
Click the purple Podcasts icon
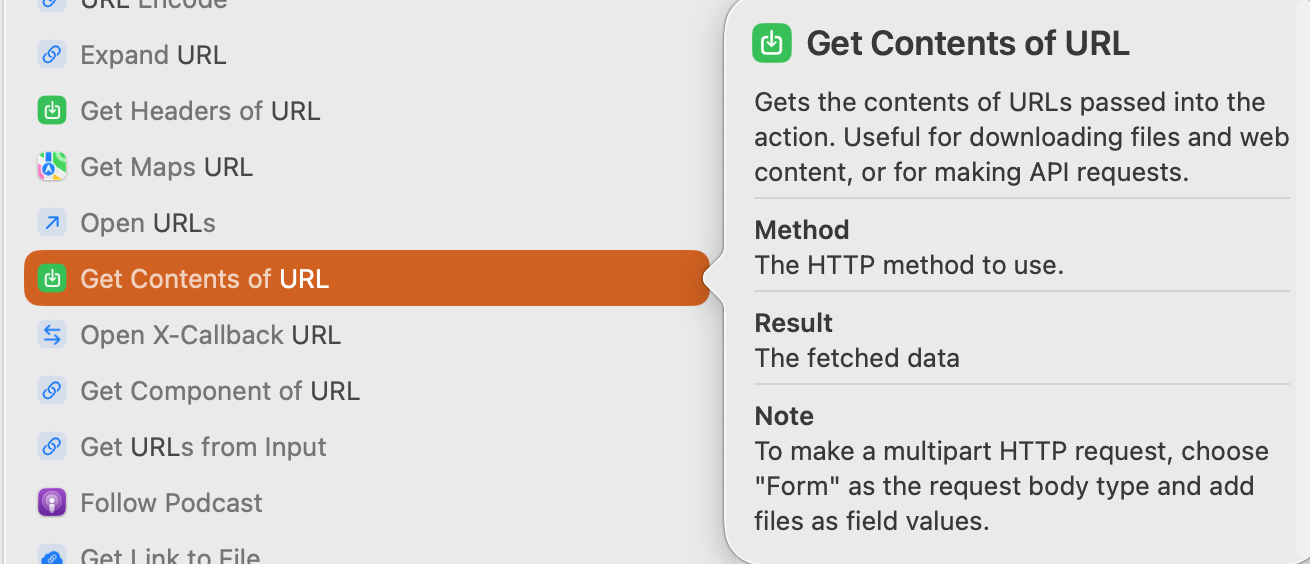click(52, 502)
